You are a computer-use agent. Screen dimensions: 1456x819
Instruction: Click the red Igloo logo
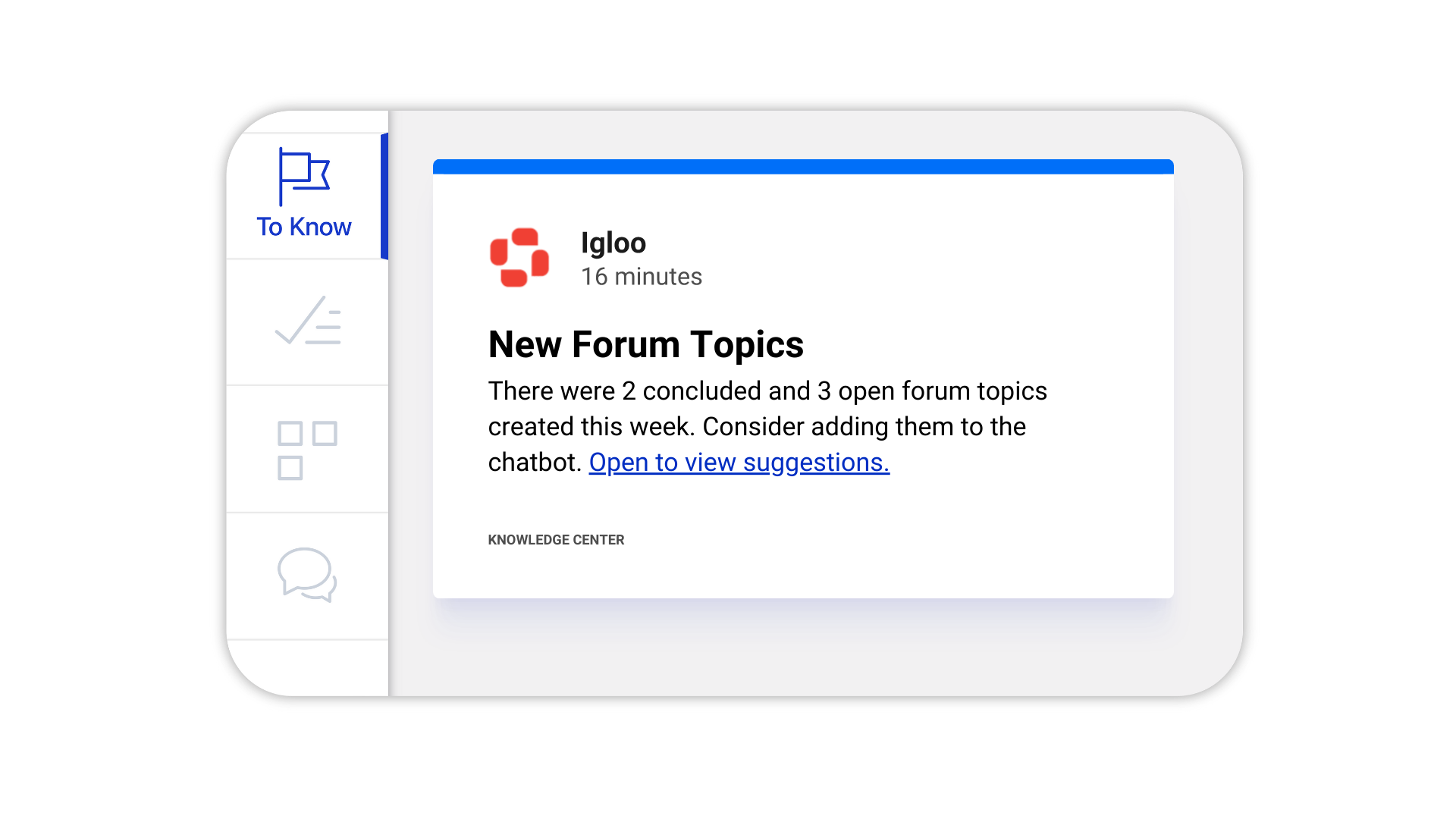pos(519,258)
